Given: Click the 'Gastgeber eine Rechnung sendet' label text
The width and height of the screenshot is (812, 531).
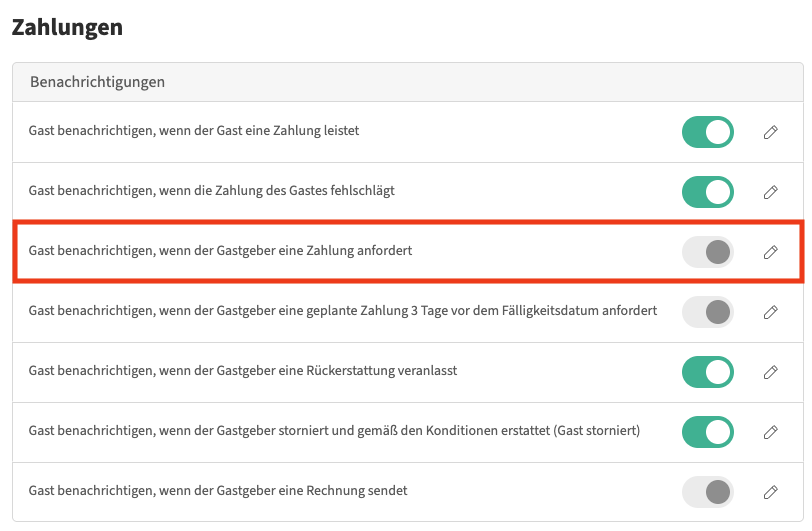Looking at the screenshot, I should tap(218, 491).
